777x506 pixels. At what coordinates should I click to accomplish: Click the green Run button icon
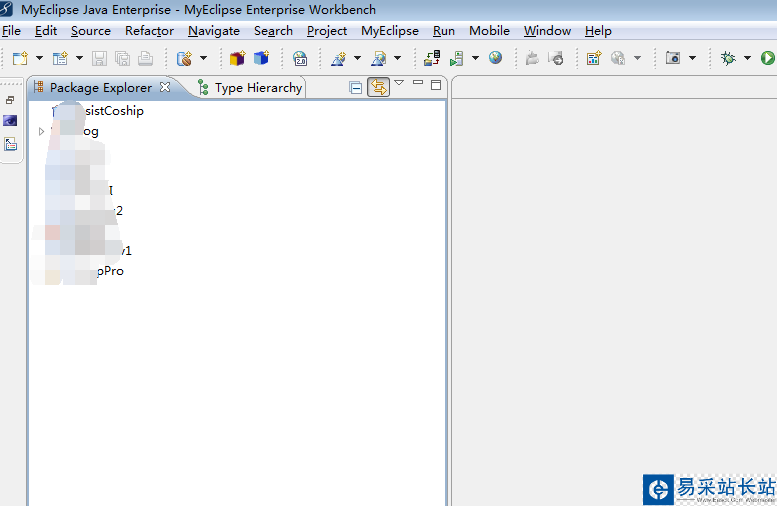[x=768, y=58]
